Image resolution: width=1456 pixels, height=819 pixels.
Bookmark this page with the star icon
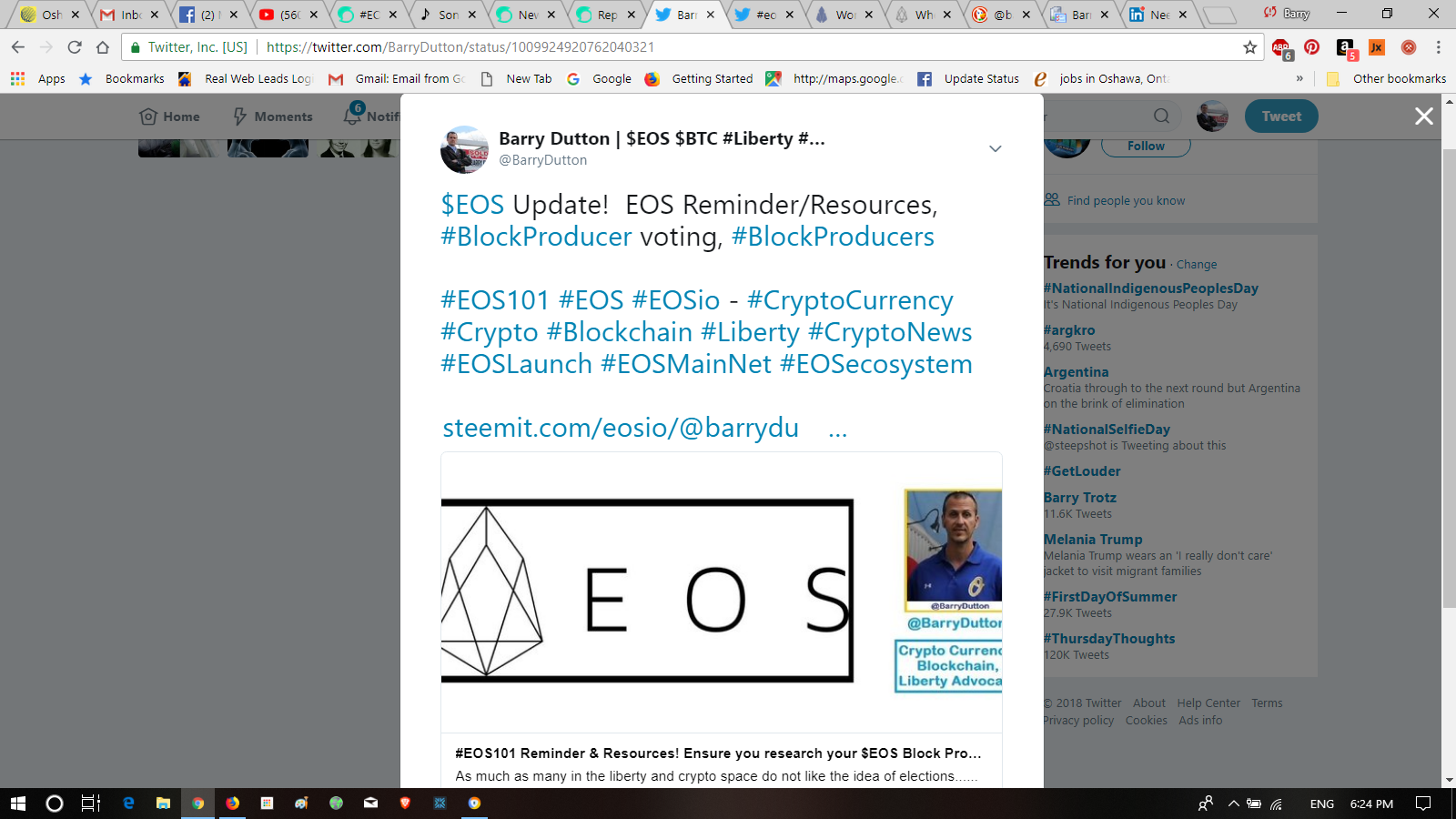(1250, 47)
